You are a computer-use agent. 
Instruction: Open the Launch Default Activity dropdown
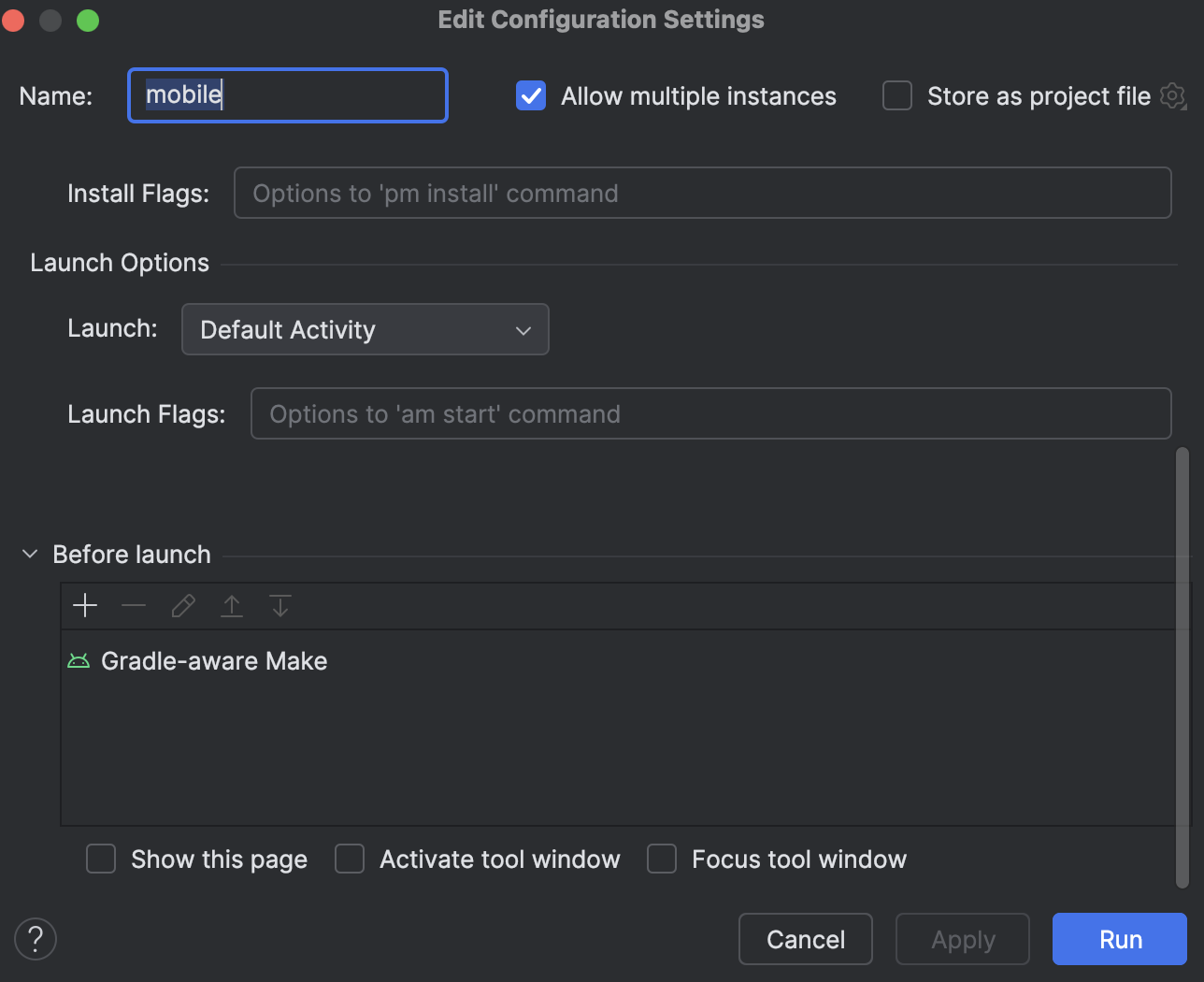[365, 329]
